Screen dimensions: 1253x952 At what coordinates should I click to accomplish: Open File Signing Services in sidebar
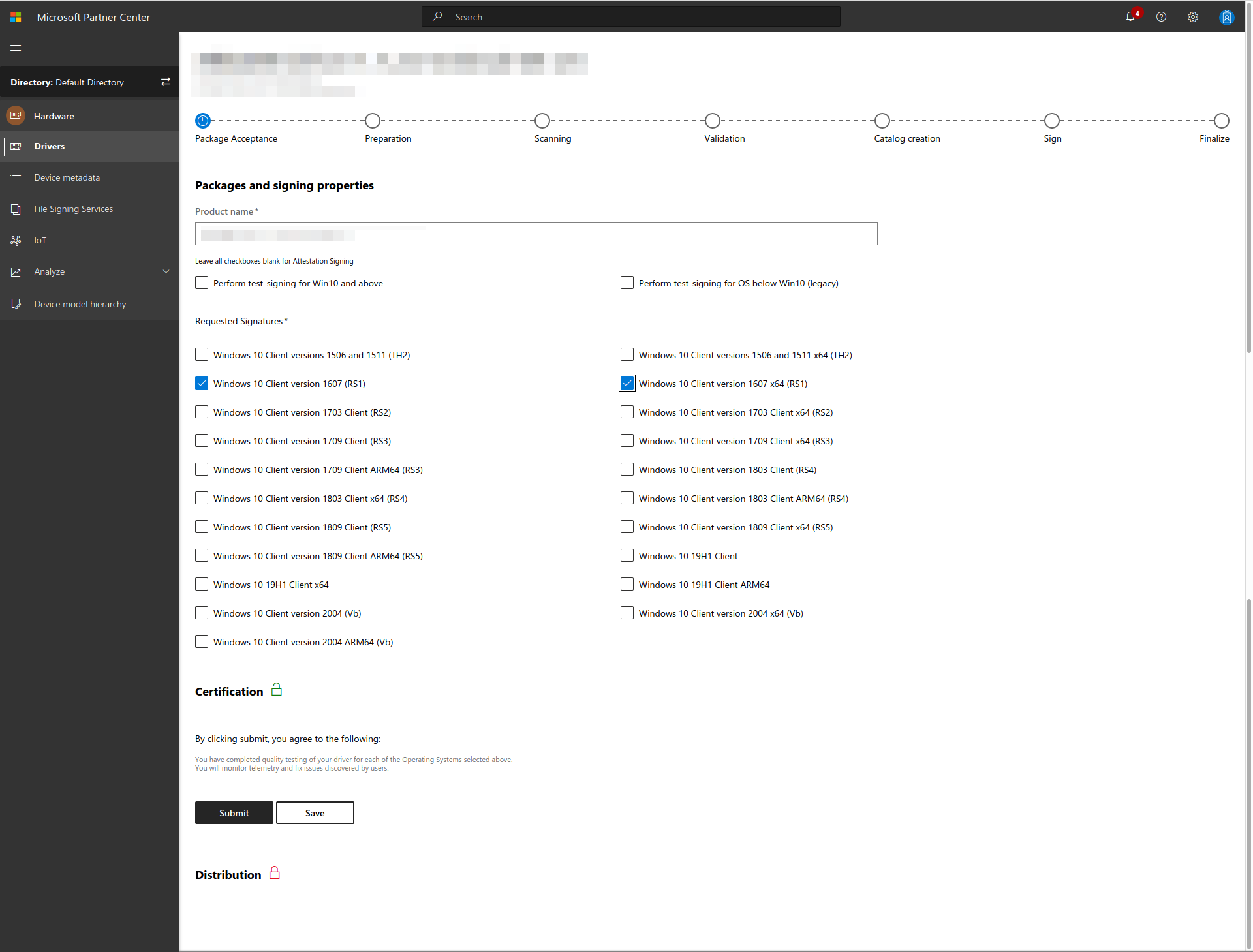pos(73,209)
